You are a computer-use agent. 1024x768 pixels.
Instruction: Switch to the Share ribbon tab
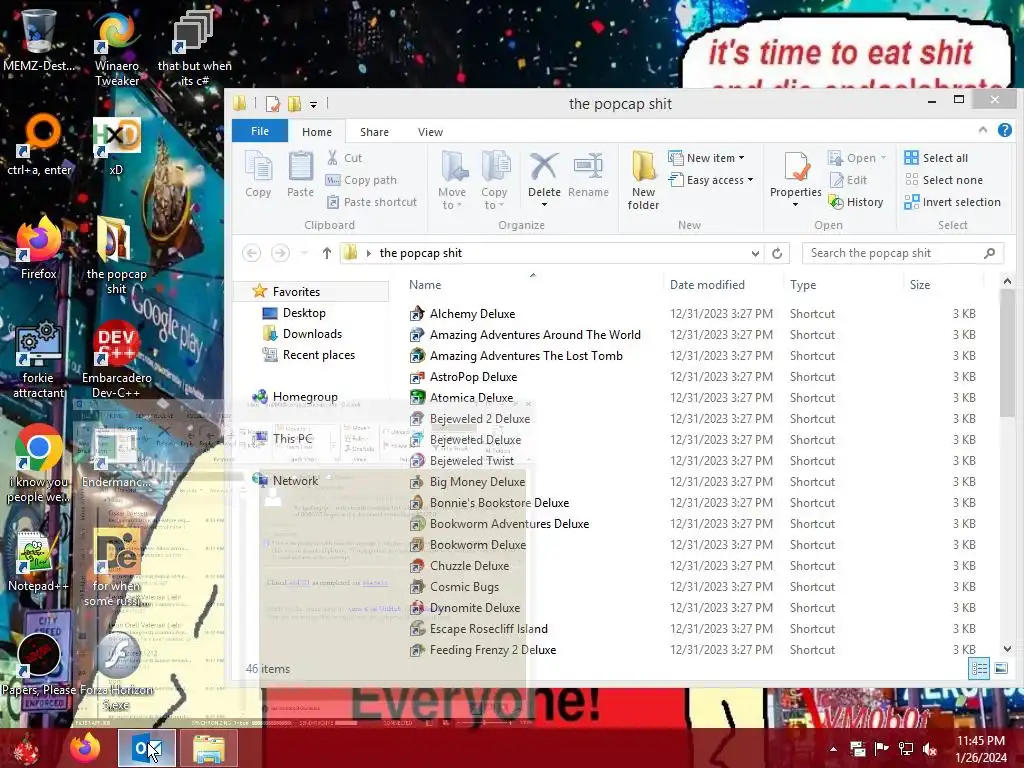pos(374,132)
